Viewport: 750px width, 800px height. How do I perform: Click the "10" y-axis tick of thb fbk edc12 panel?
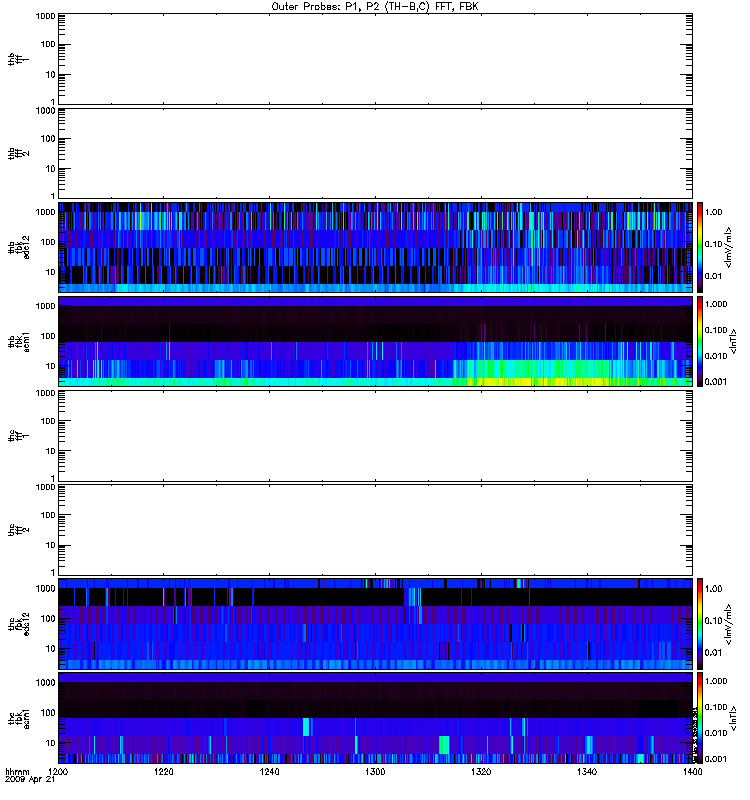51,272
